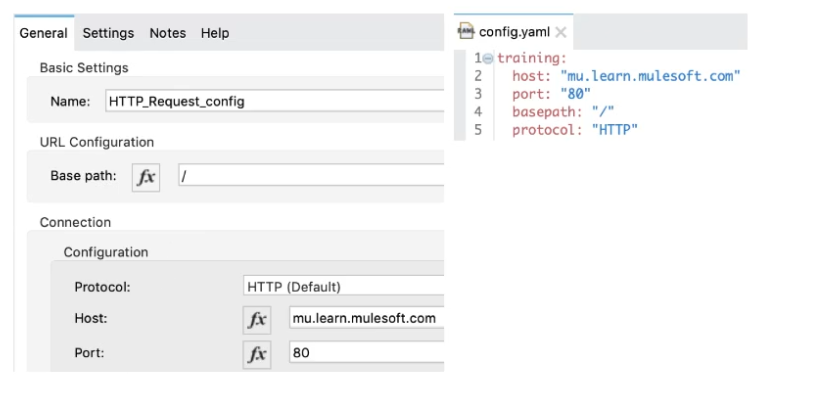
Task: Collapse the training block fold marker
Action: click(x=488, y=58)
